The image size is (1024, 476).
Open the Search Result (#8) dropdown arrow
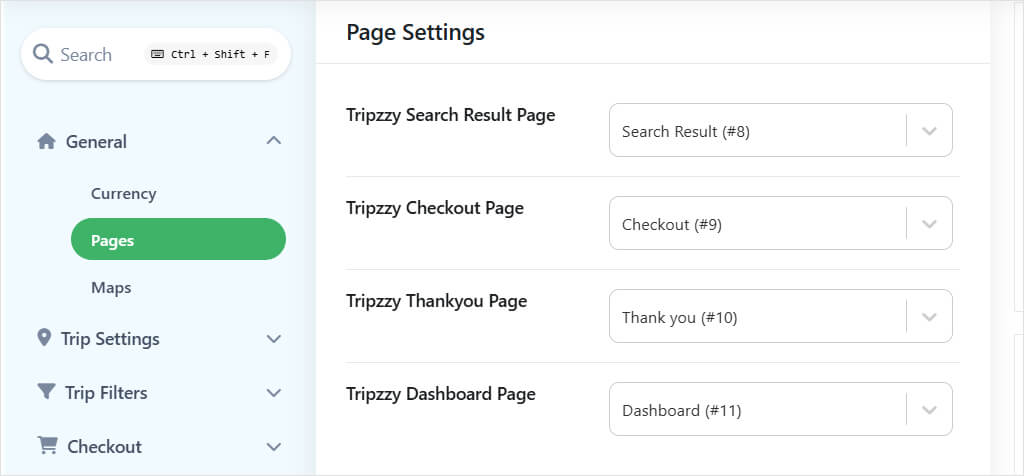point(929,131)
